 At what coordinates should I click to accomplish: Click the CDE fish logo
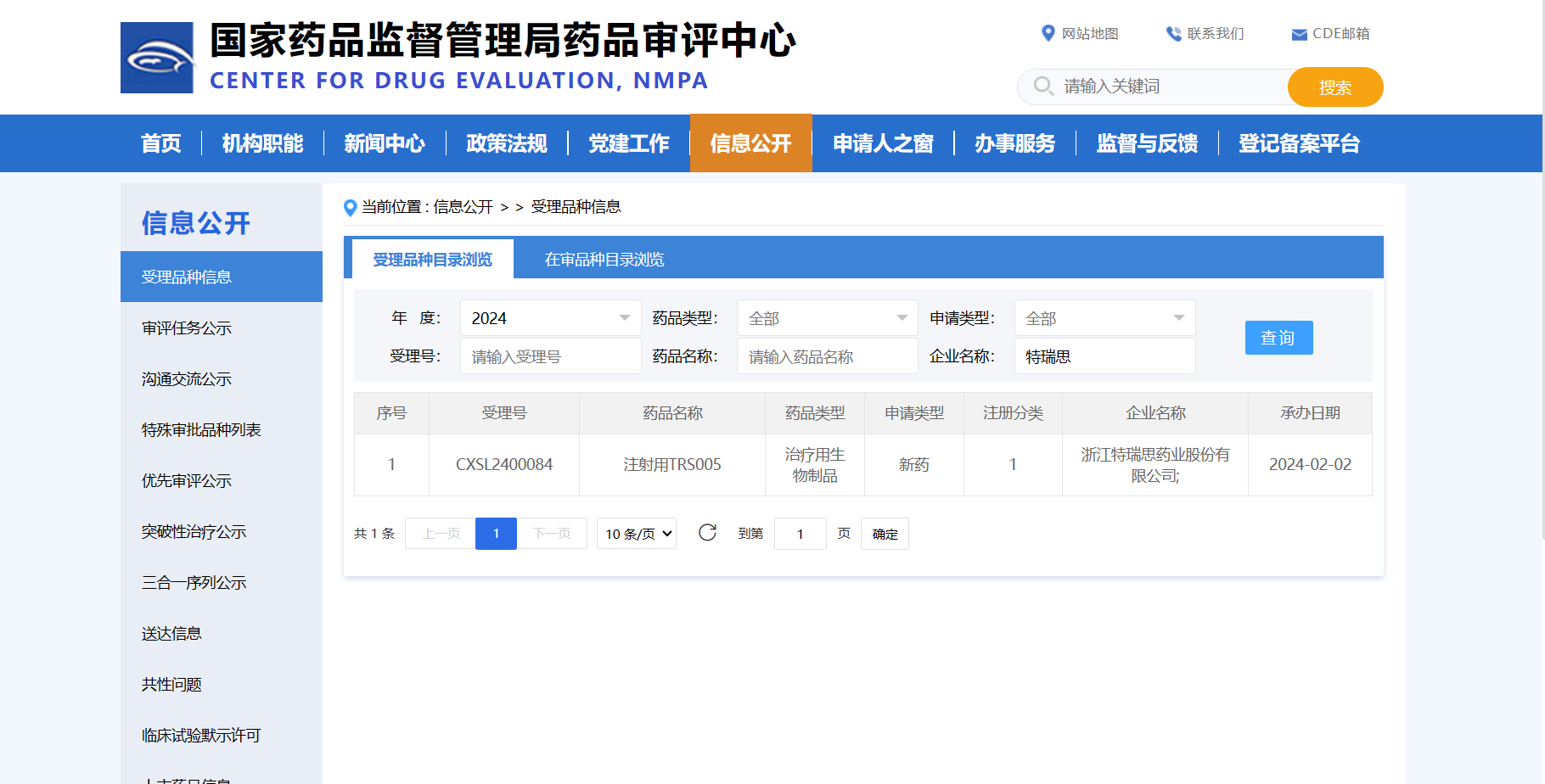click(157, 57)
